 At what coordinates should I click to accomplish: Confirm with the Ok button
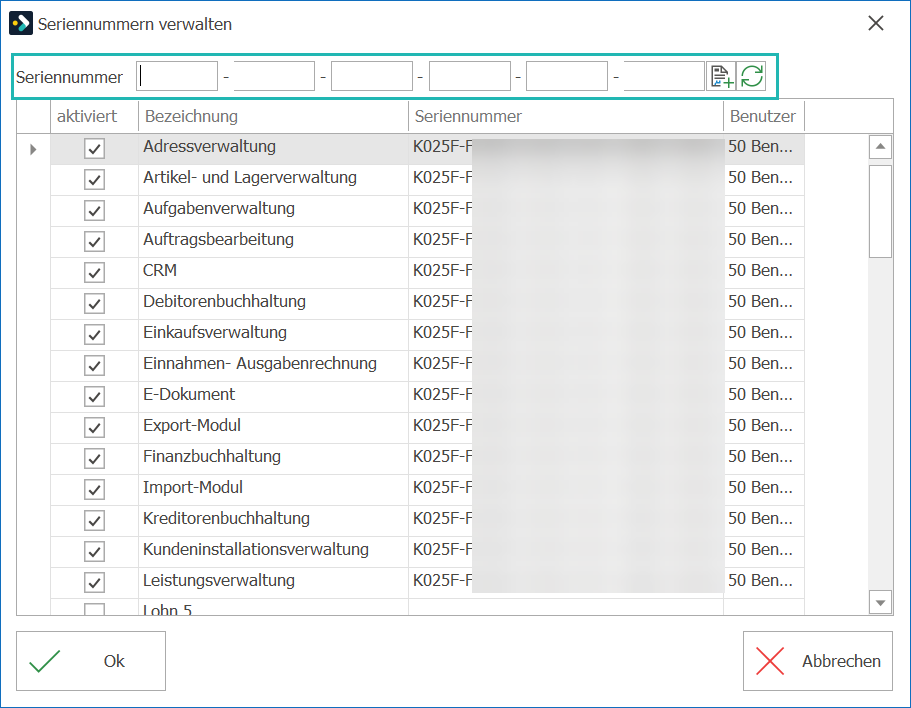click(91, 661)
